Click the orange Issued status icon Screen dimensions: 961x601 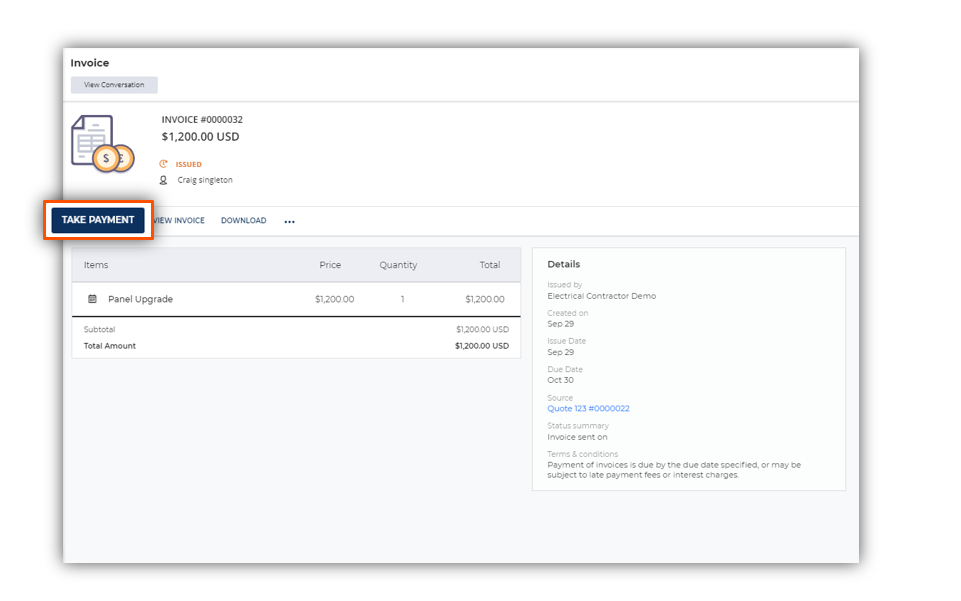[x=163, y=164]
